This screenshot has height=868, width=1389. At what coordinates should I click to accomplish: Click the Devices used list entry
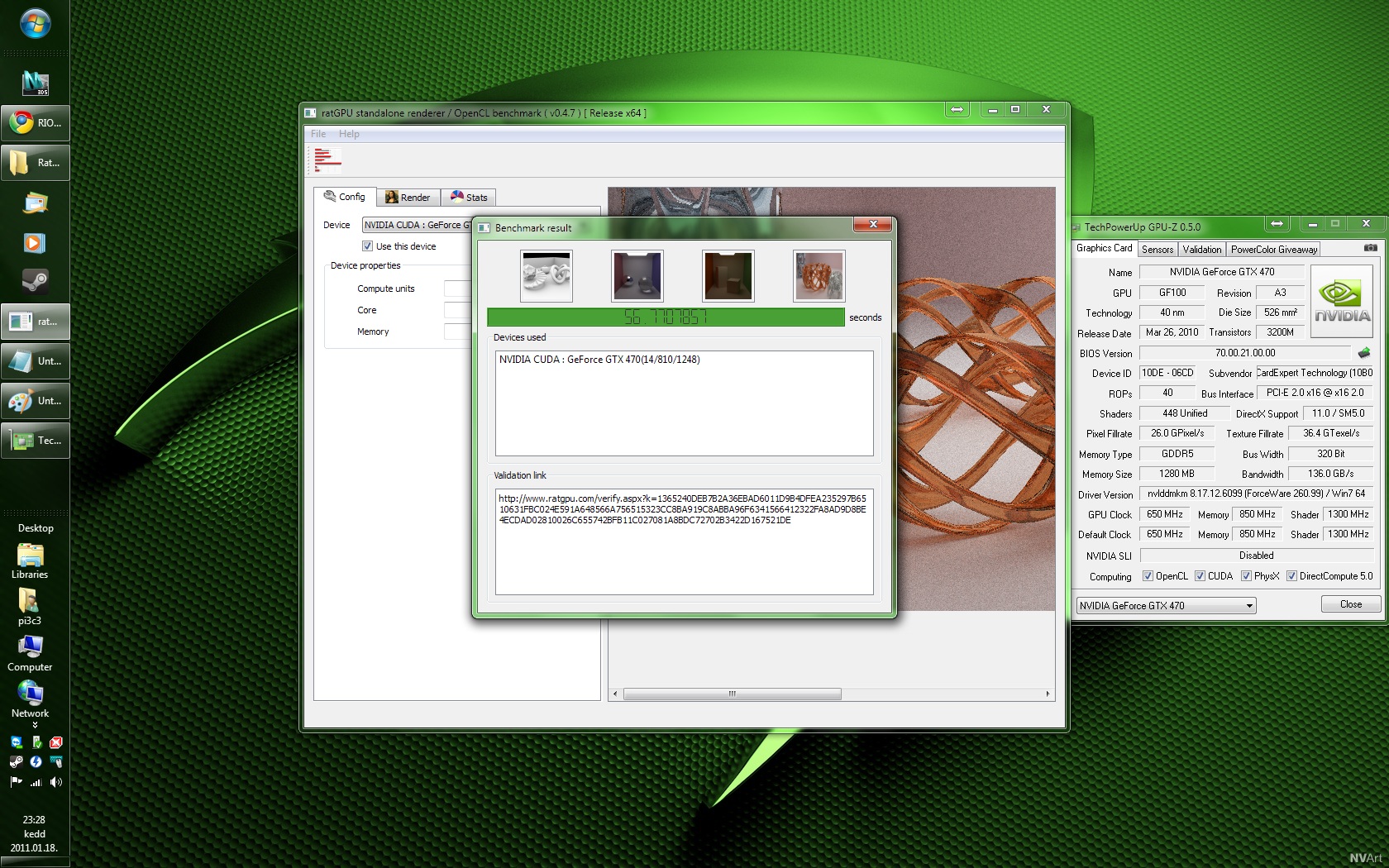tap(599, 360)
